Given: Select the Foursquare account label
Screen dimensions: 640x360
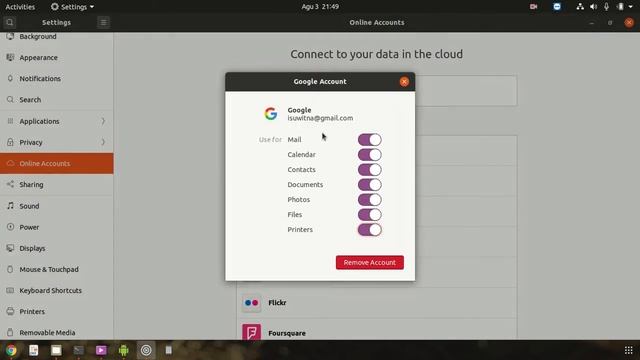Looking at the screenshot, I should pos(287,333).
